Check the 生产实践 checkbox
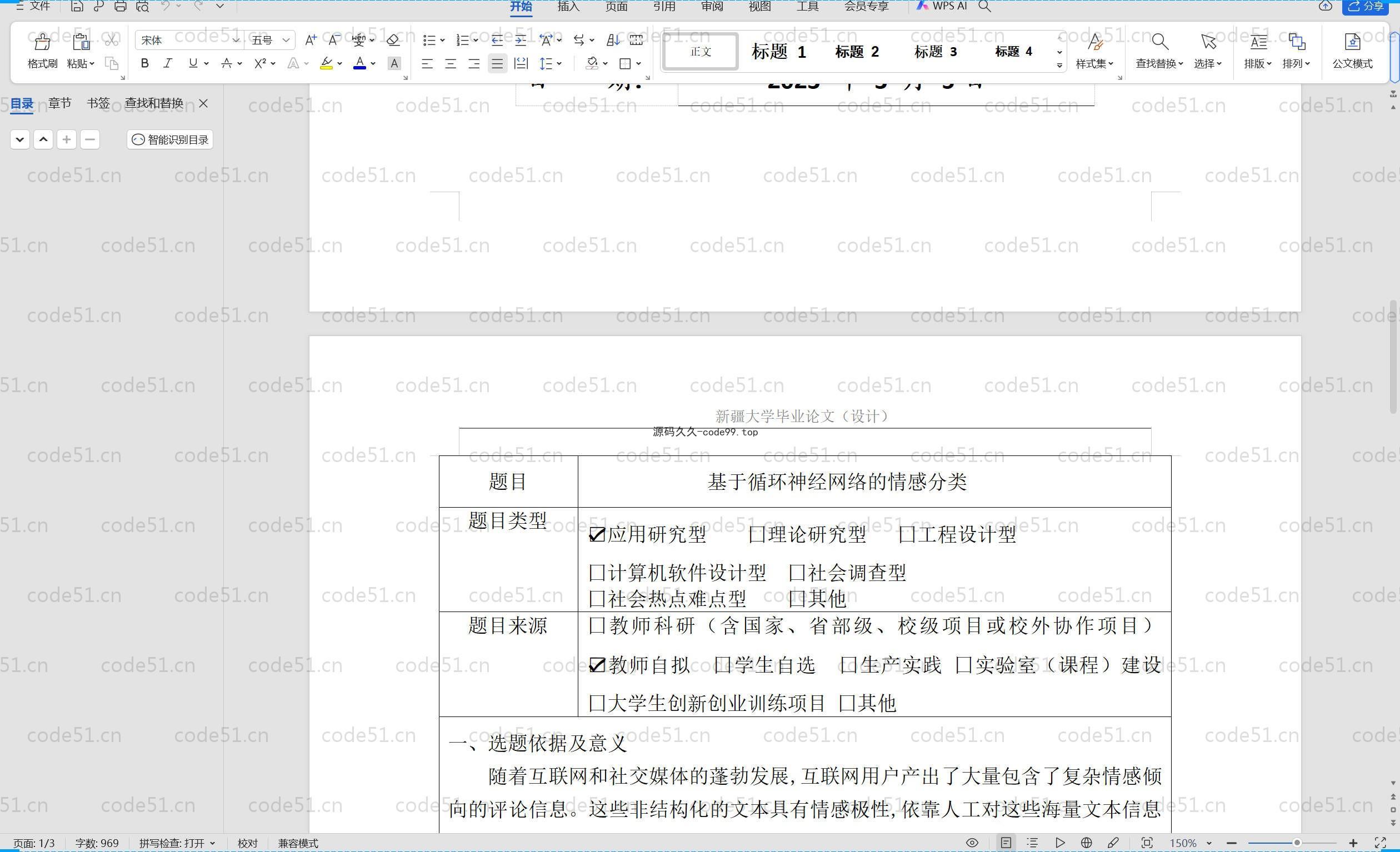The width and height of the screenshot is (1400, 852). [x=848, y=665]
